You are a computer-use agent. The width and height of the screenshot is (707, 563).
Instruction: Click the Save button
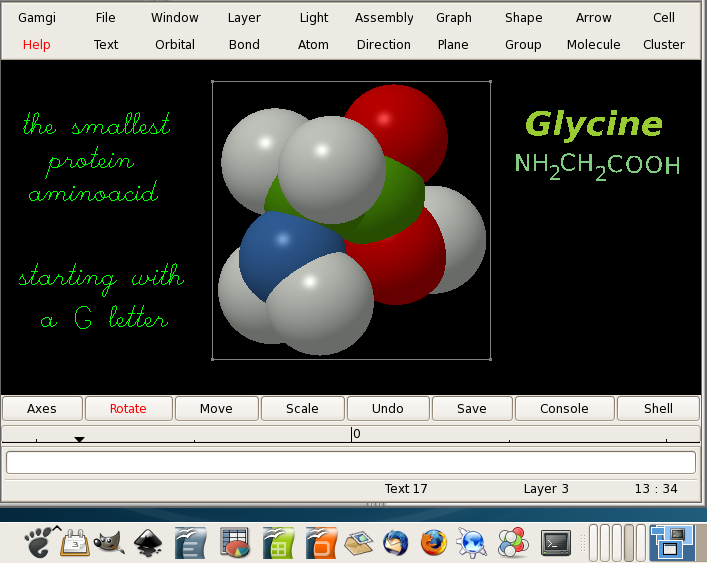click(x=472, y=408)
